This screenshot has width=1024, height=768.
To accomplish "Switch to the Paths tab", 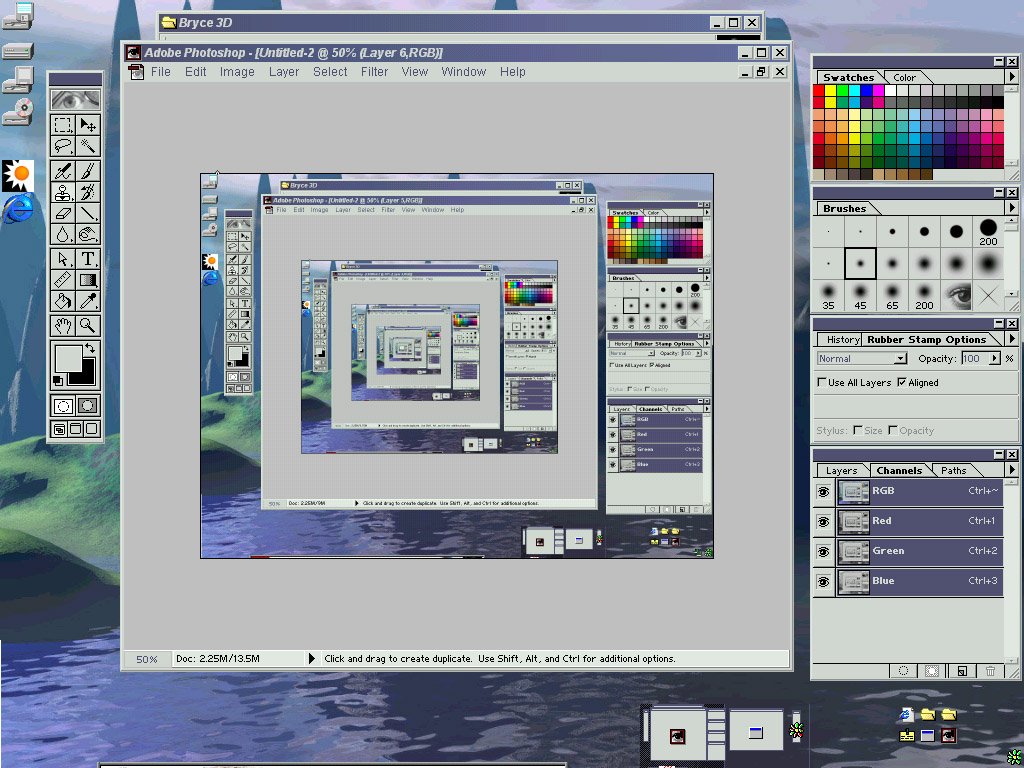I will [x=953, y=470].
